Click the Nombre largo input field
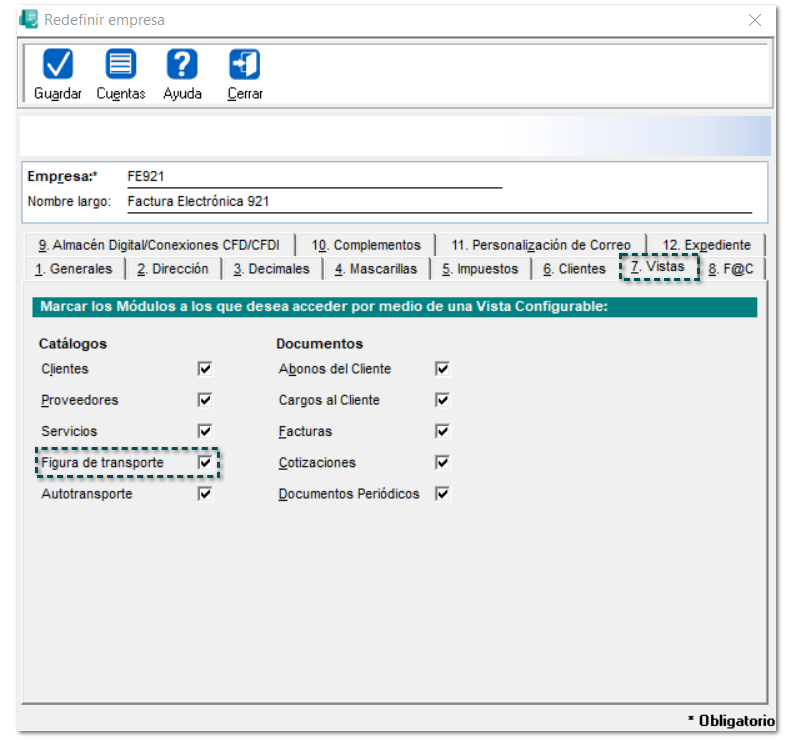 click(438, 201)
